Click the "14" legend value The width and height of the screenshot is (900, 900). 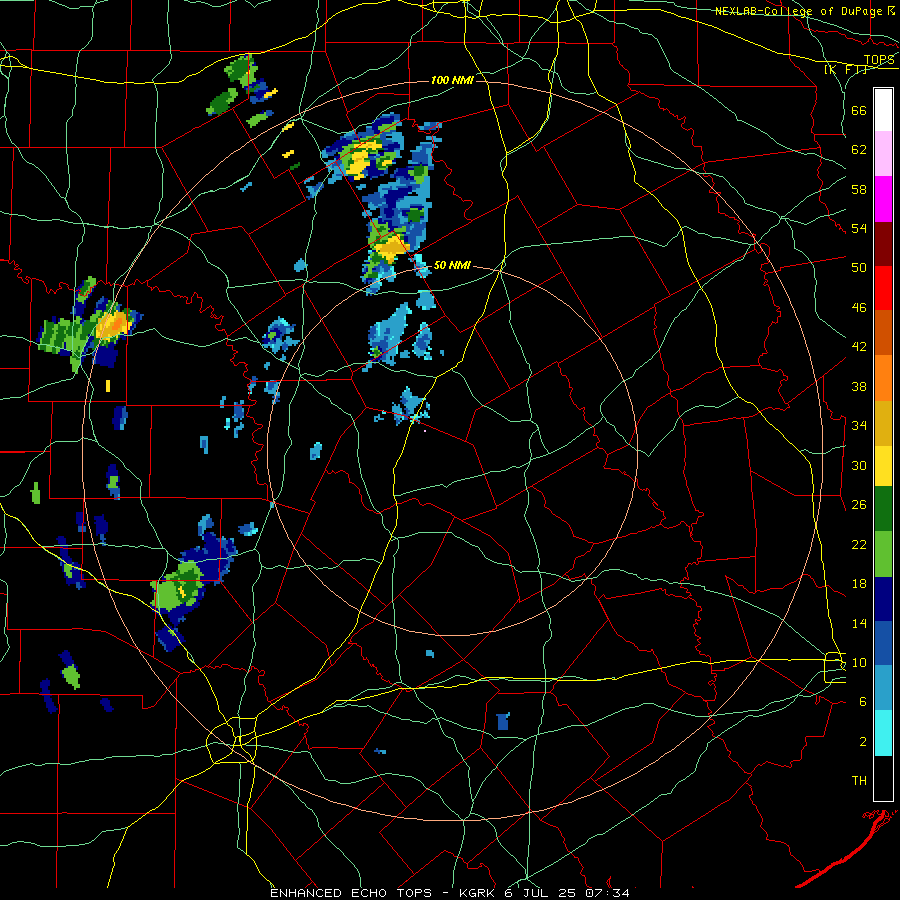(859, 623)
